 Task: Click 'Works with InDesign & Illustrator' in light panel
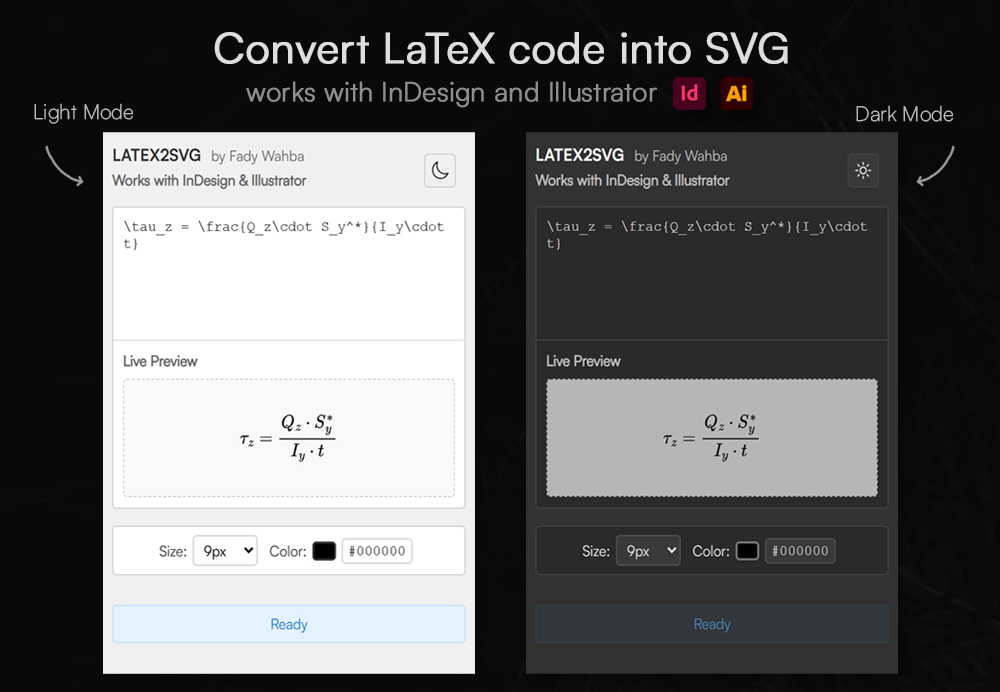[x=209, y=180]
